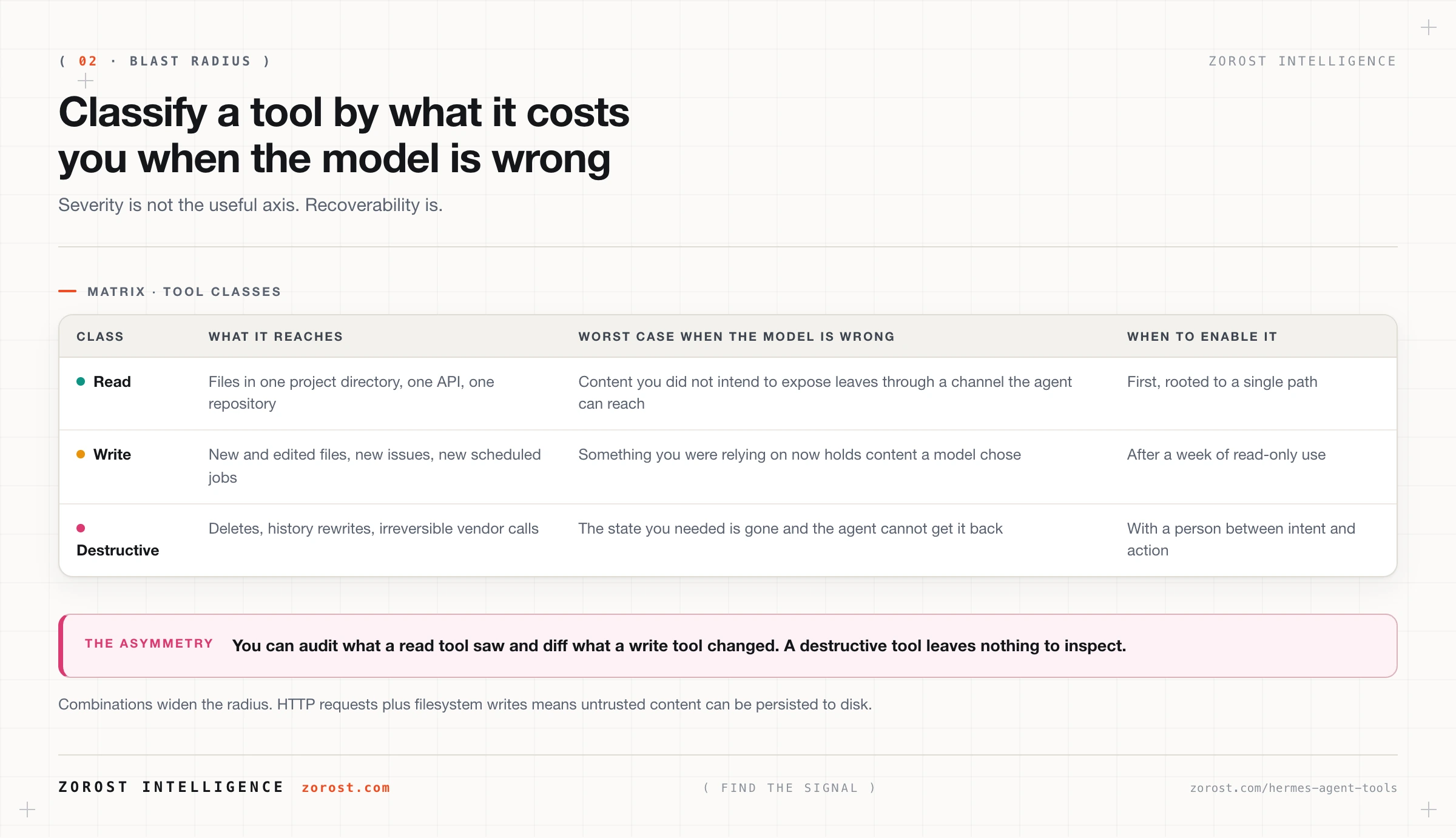
Task: Click the 'MATRIX · TOOL CLASSES' section label
Action: point(184,292)
